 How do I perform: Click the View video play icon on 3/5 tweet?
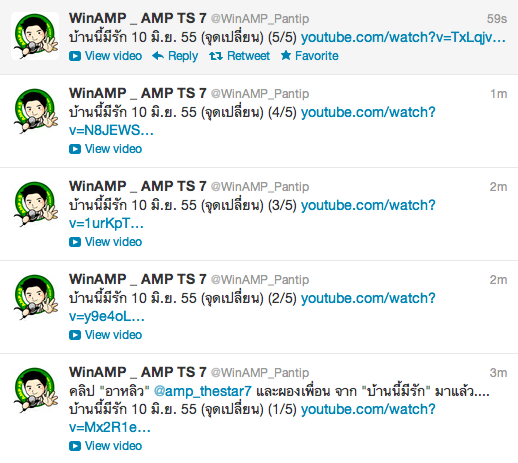click(x=75, y=242)
